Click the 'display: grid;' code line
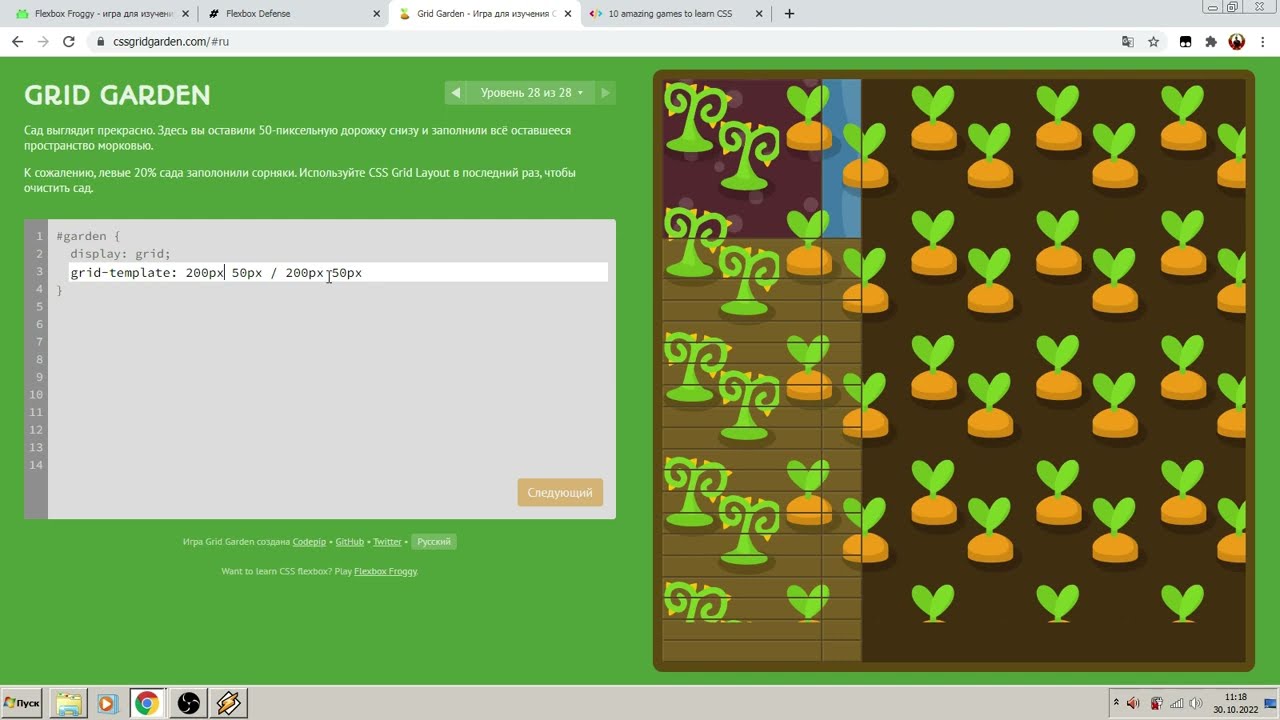The width and height of the screenshot is (1280, 720). [120, 254]
